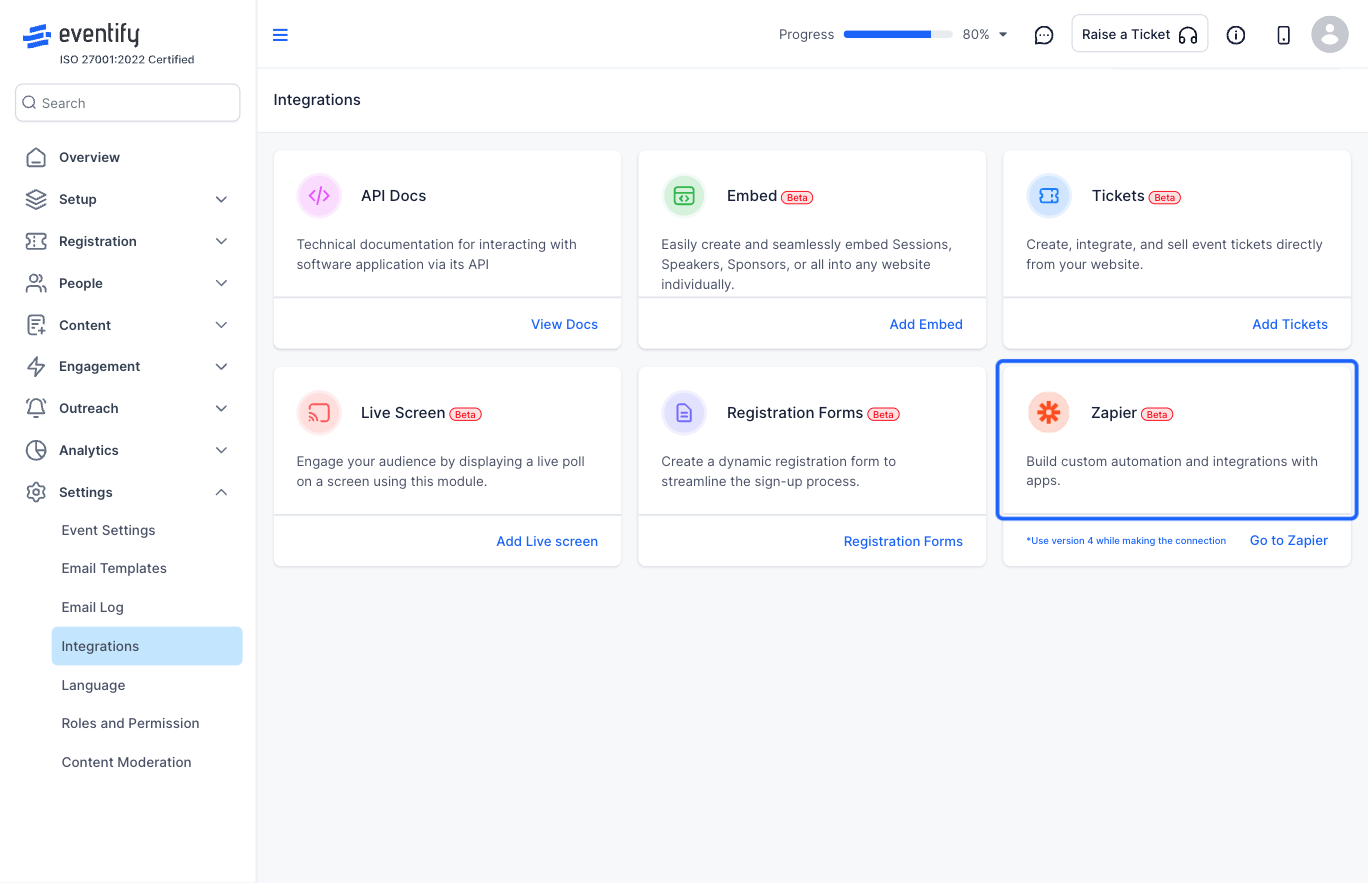Open Language settings in sidebar

click(x=93, y=685)
